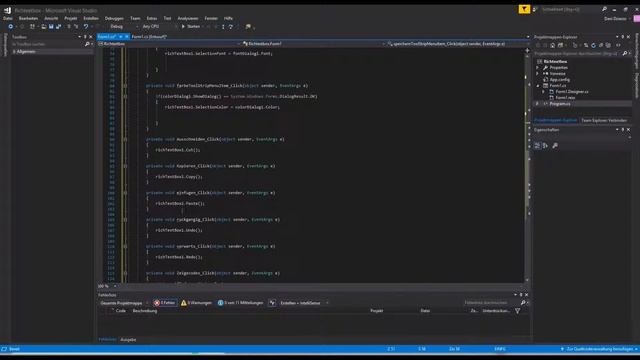Click the Starten play icon
640x360 pixels.
click(x=183, y=27)
